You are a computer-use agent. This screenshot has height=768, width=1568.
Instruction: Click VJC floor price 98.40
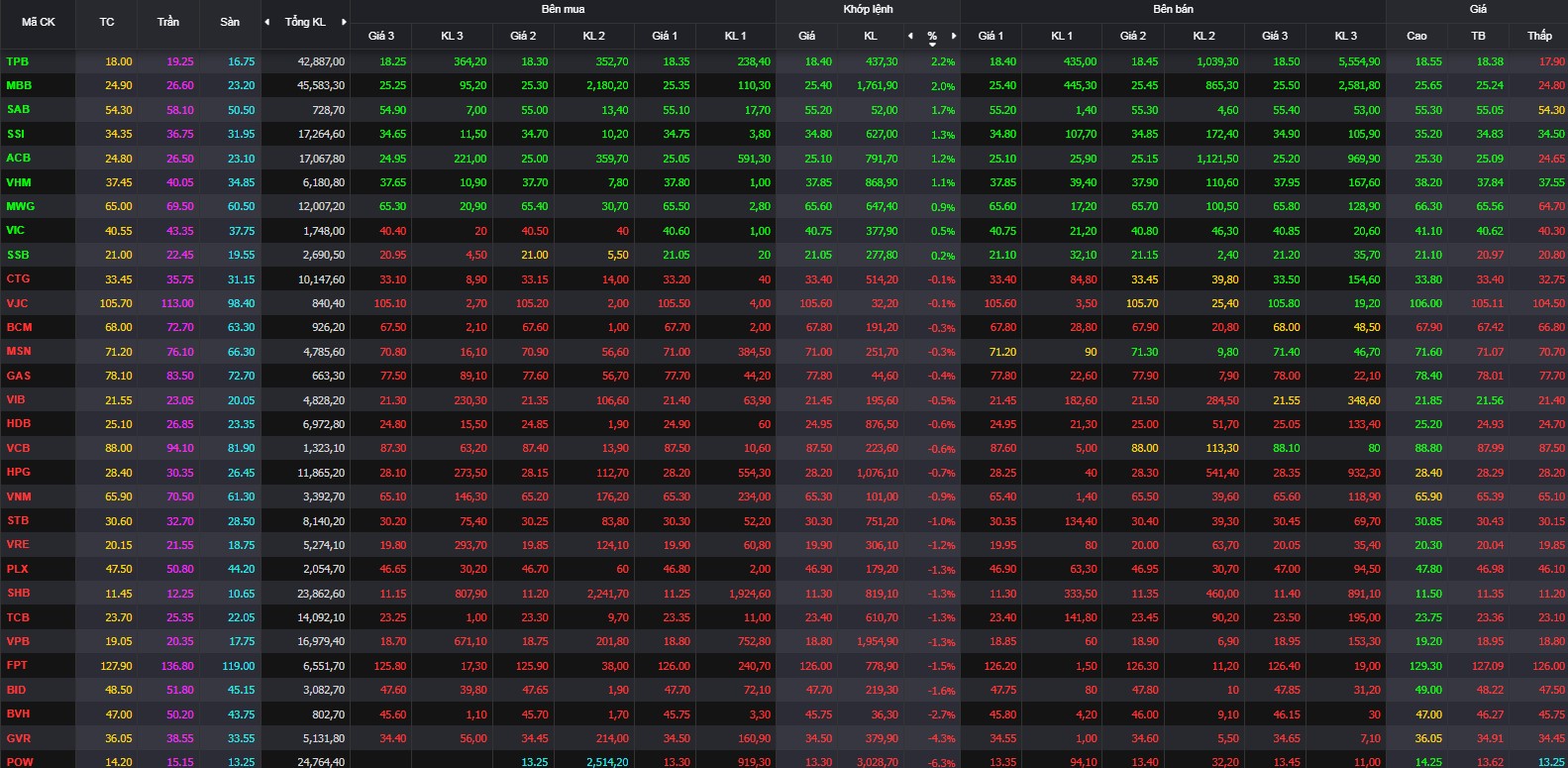tap(241, 303)
